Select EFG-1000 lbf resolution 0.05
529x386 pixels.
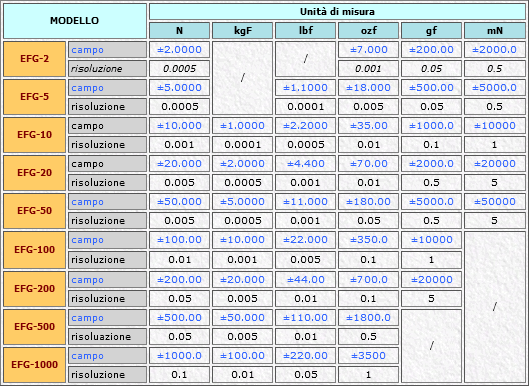pos(306,375)
